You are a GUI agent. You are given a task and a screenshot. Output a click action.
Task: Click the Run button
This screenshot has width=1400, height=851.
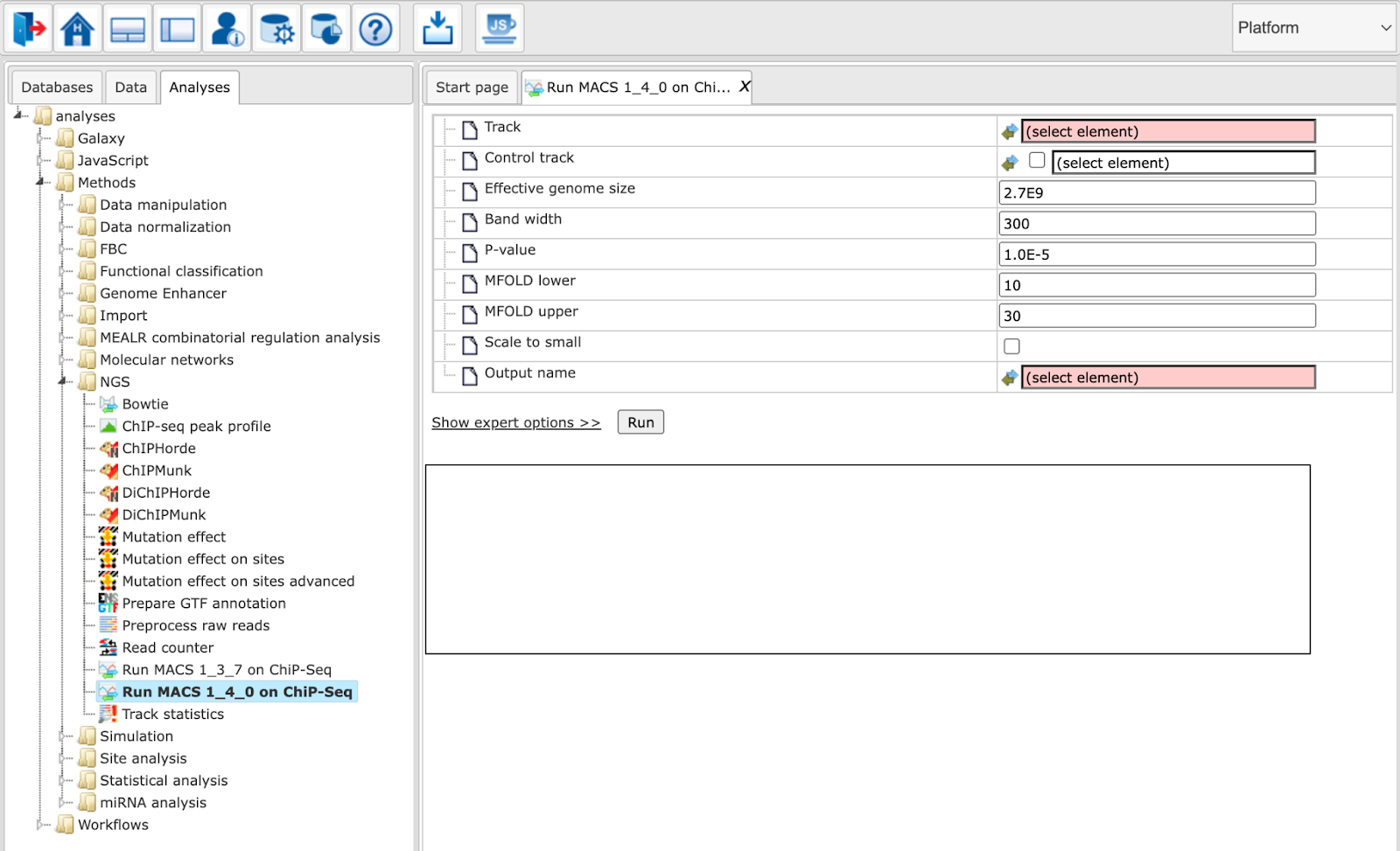click(640, 422)
